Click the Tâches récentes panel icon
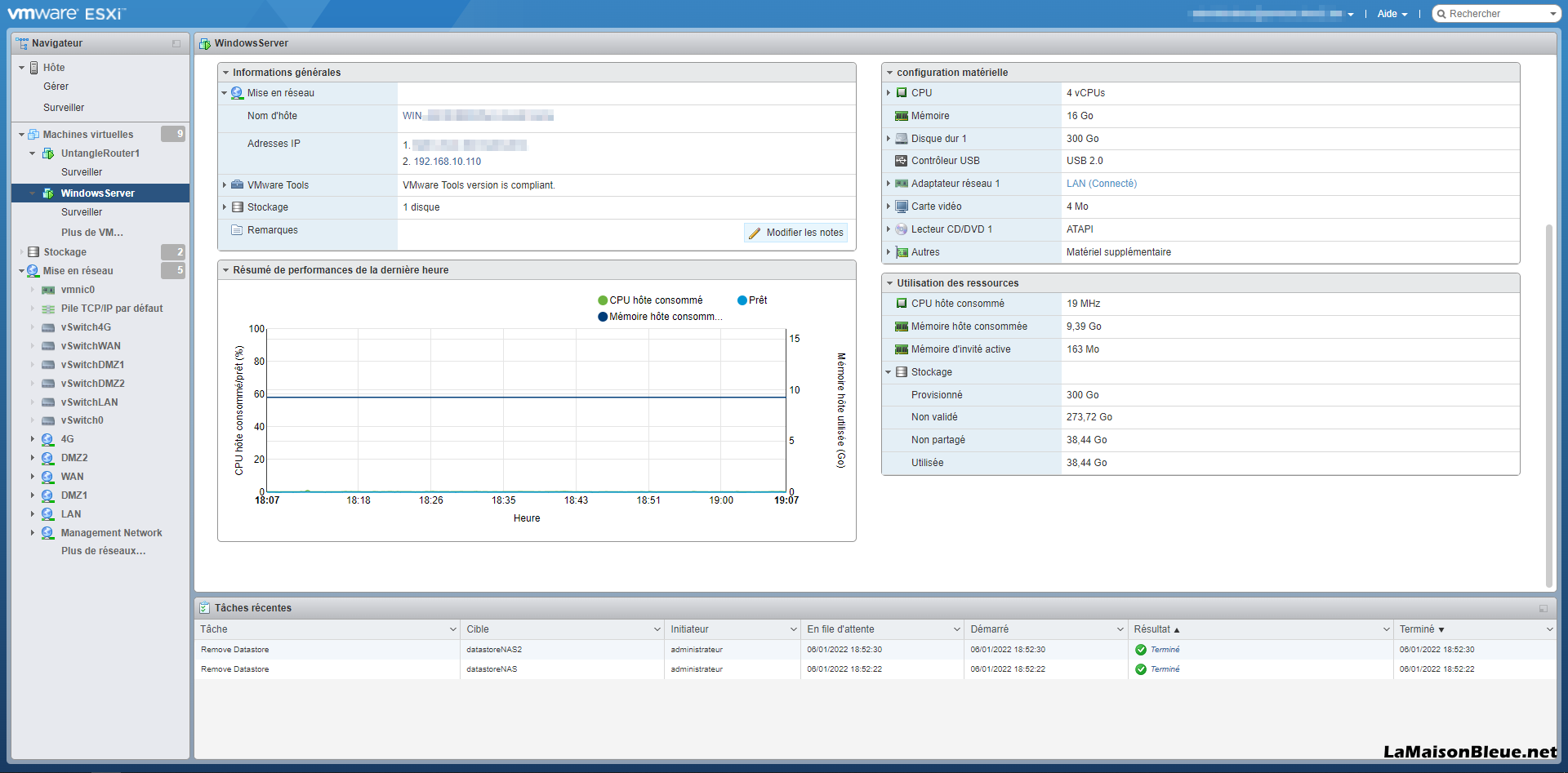 pyautogui.click(x=204, y=608)
